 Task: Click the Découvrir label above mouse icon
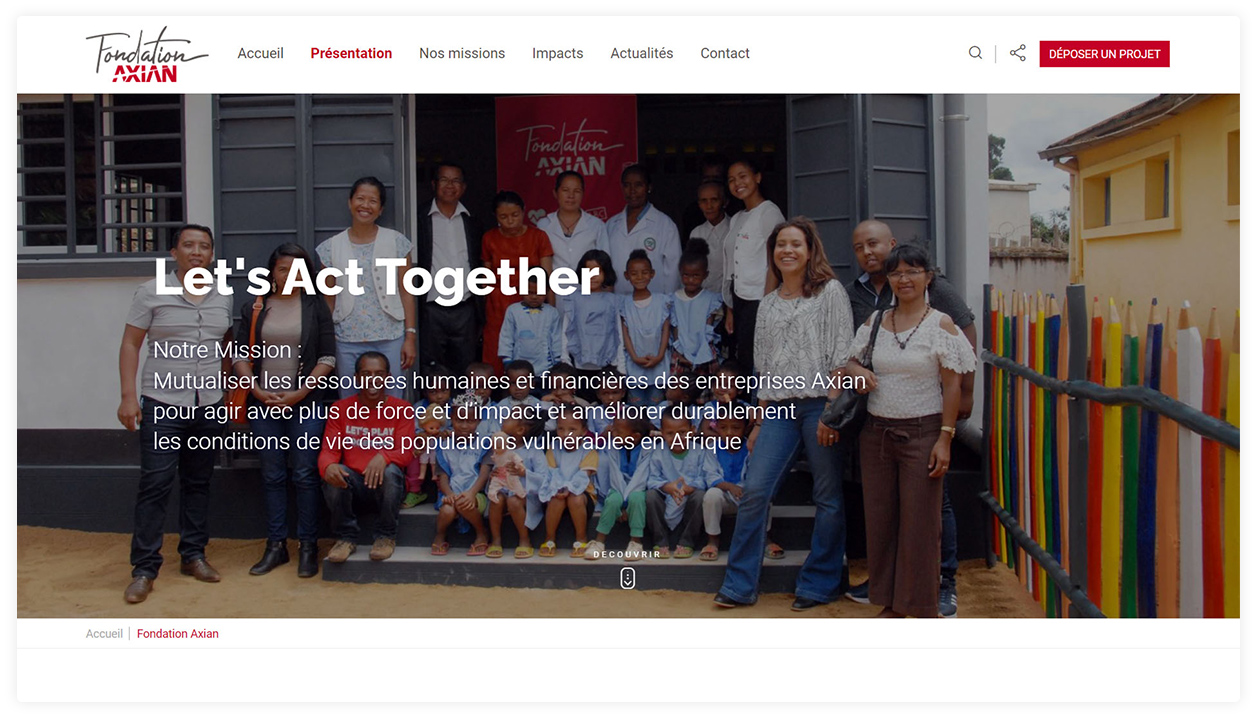click(x=627, y=554)
